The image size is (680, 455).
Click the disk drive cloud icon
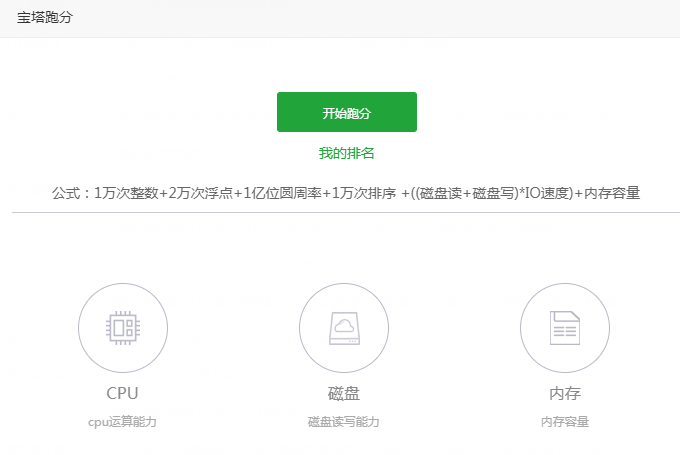(344, 328)
